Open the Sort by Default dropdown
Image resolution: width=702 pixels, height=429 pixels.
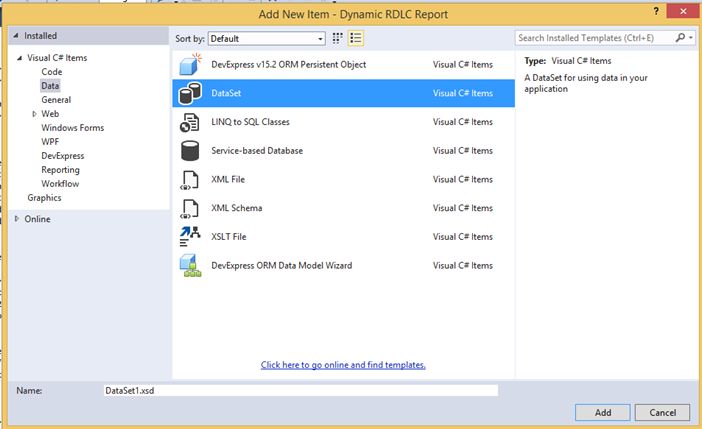[x=267, y=39]
